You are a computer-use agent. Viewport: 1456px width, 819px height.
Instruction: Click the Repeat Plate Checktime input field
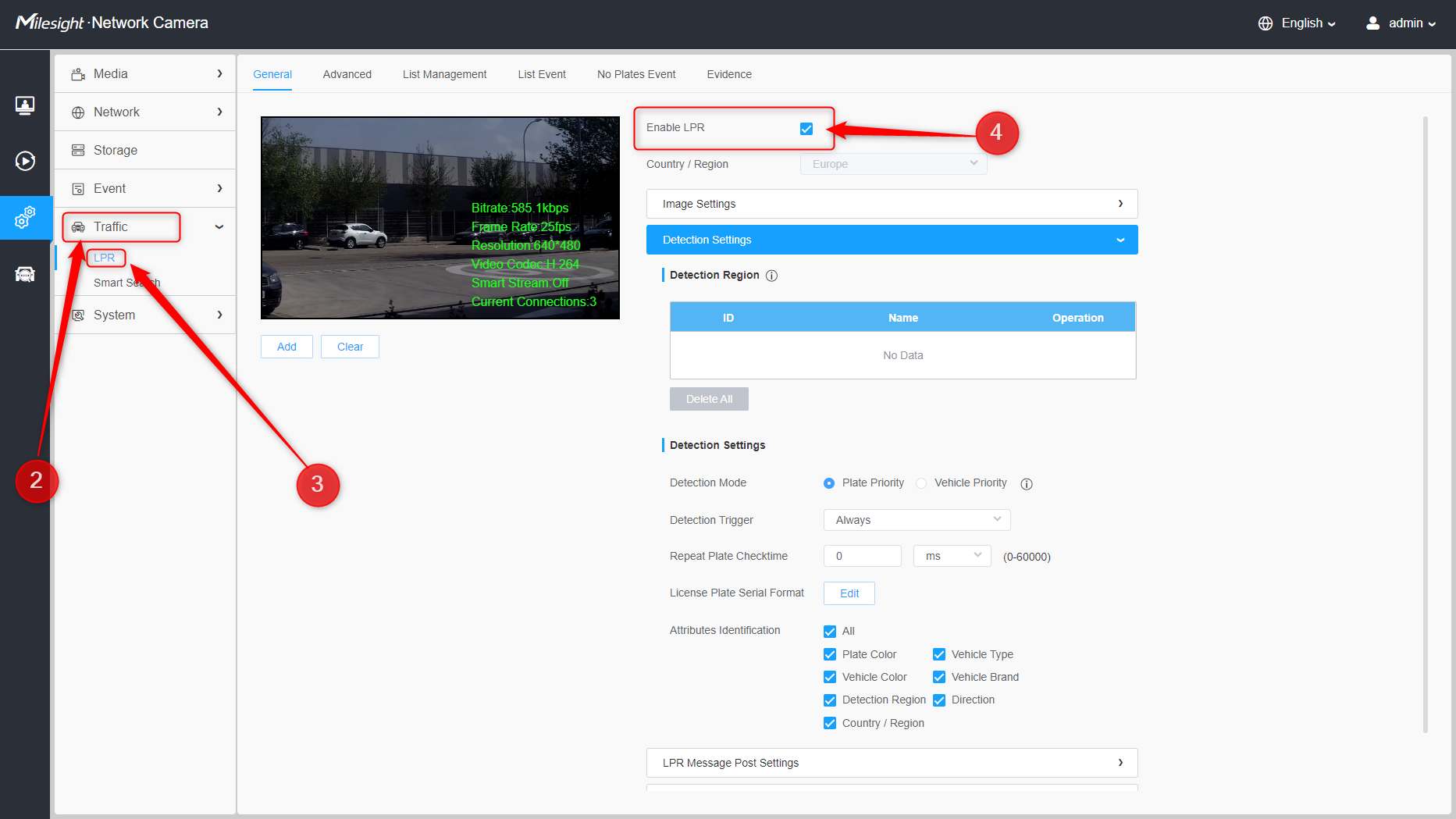[x=863, y=556]
